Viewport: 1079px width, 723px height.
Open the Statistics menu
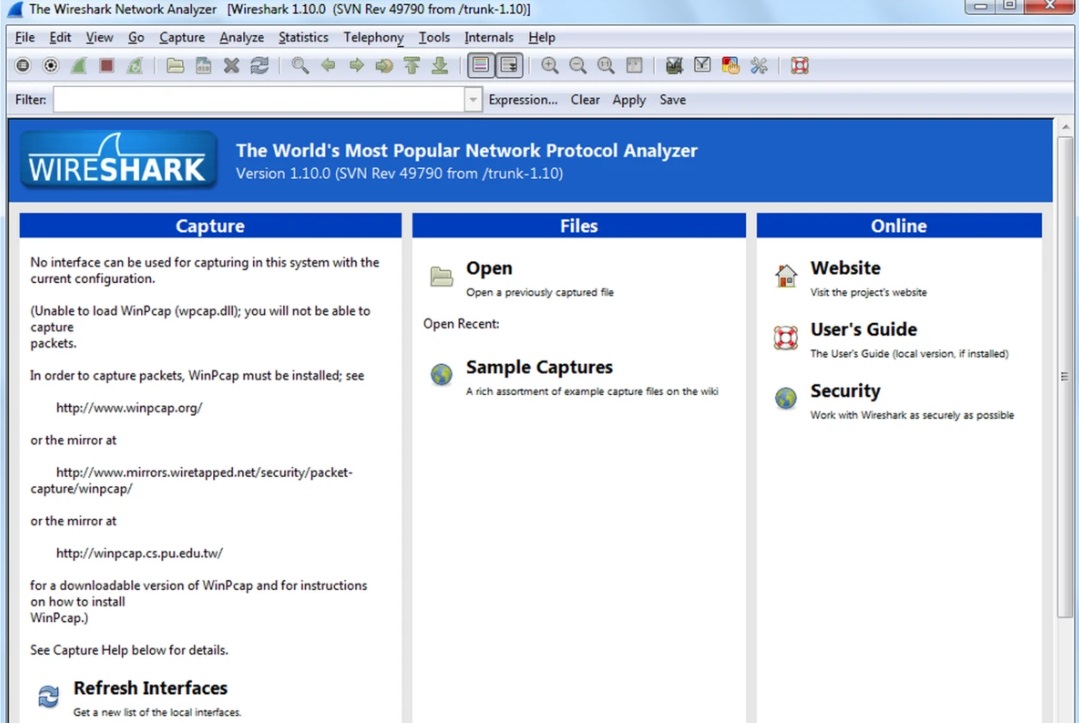303,37
